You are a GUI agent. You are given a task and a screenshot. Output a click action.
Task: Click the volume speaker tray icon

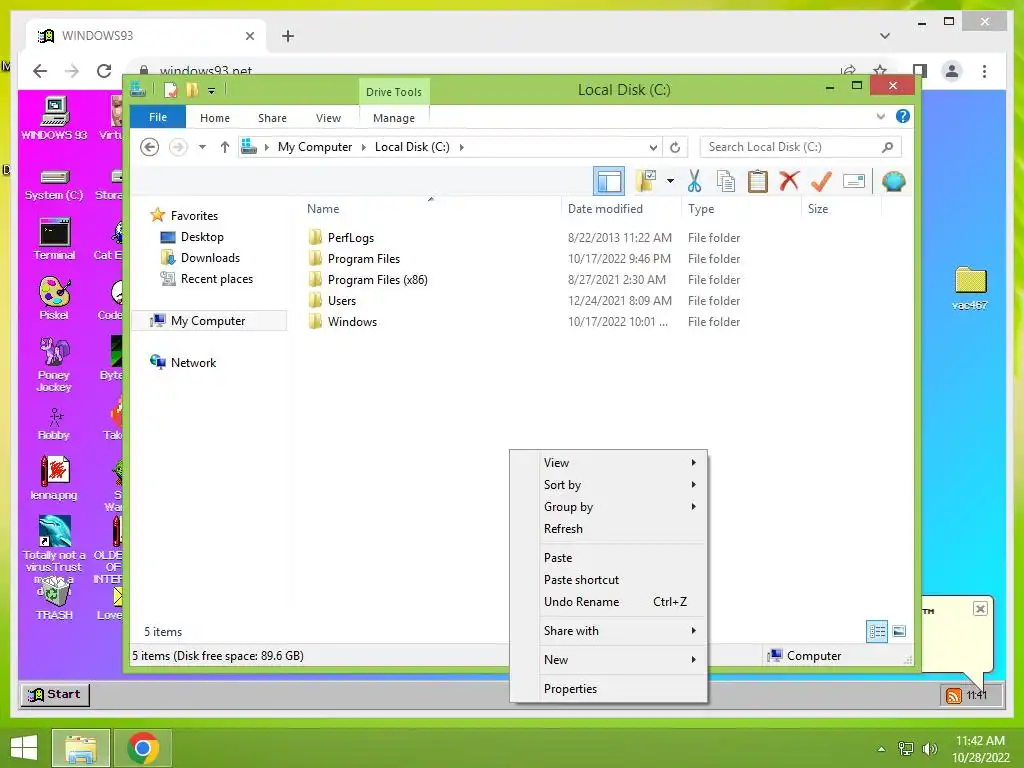click(x=930, y=749)
